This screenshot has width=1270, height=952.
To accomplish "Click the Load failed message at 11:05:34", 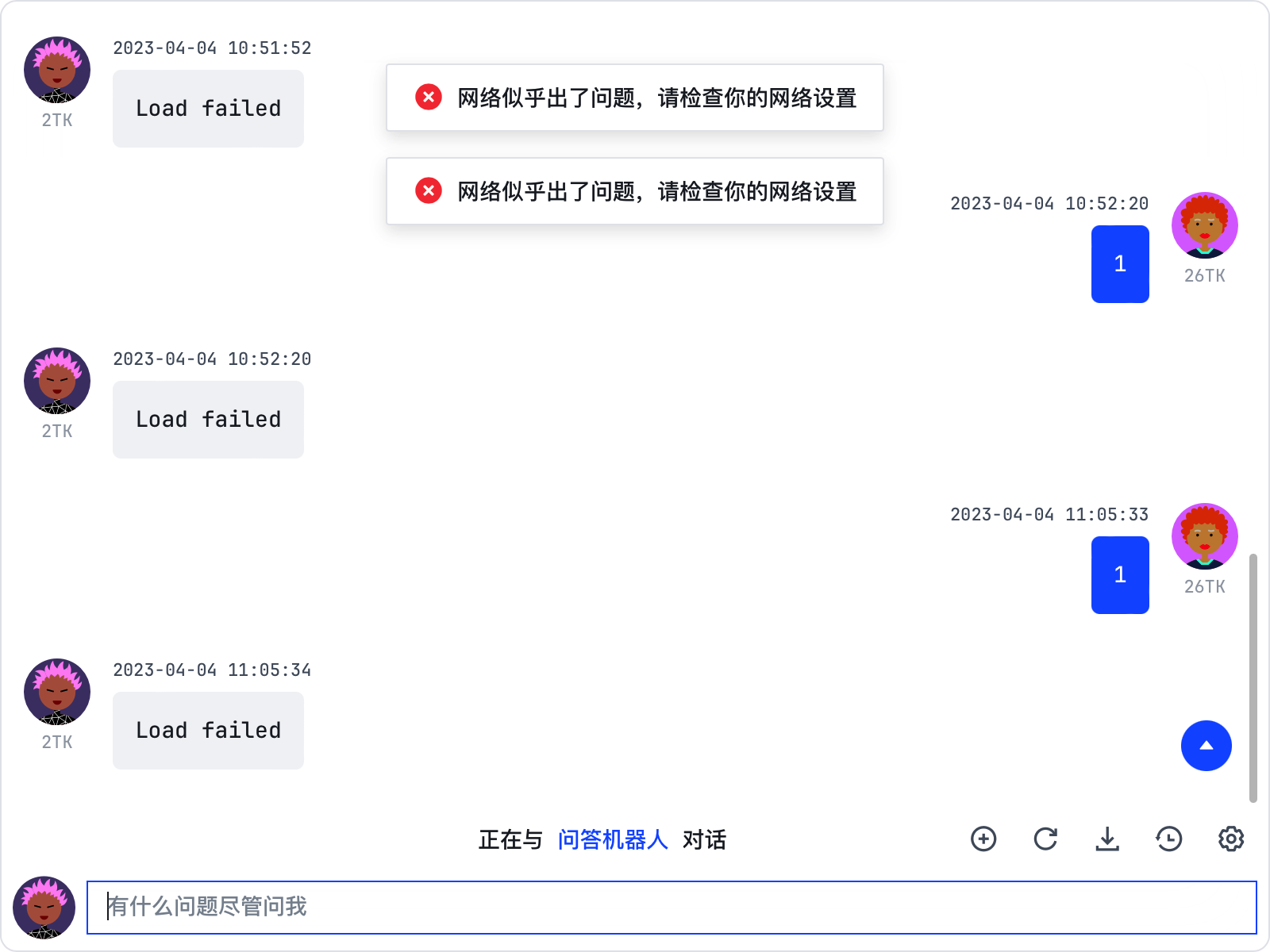I will (x=208, y=730).
